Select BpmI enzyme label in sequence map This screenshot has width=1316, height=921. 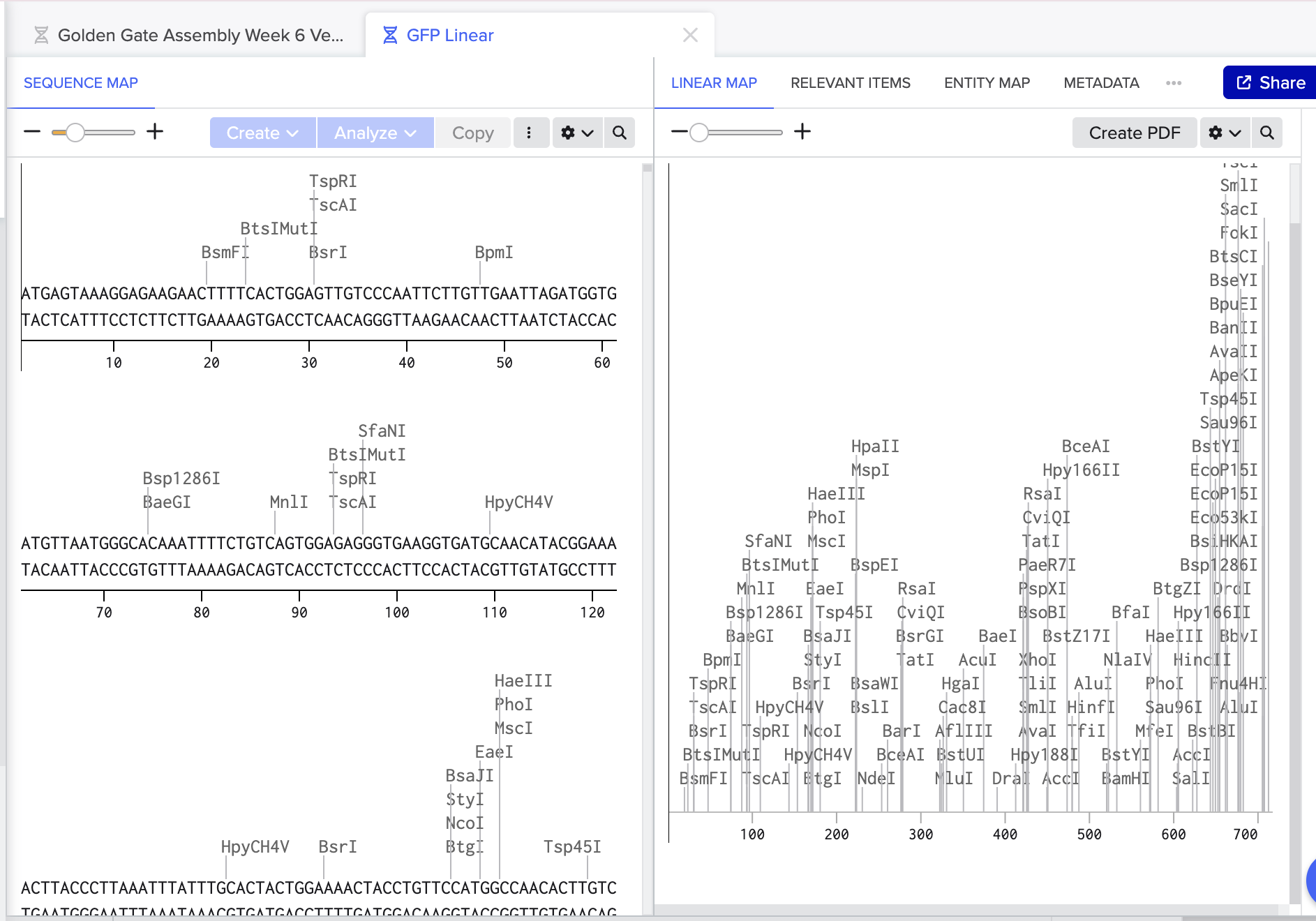(x=494, y=253)
